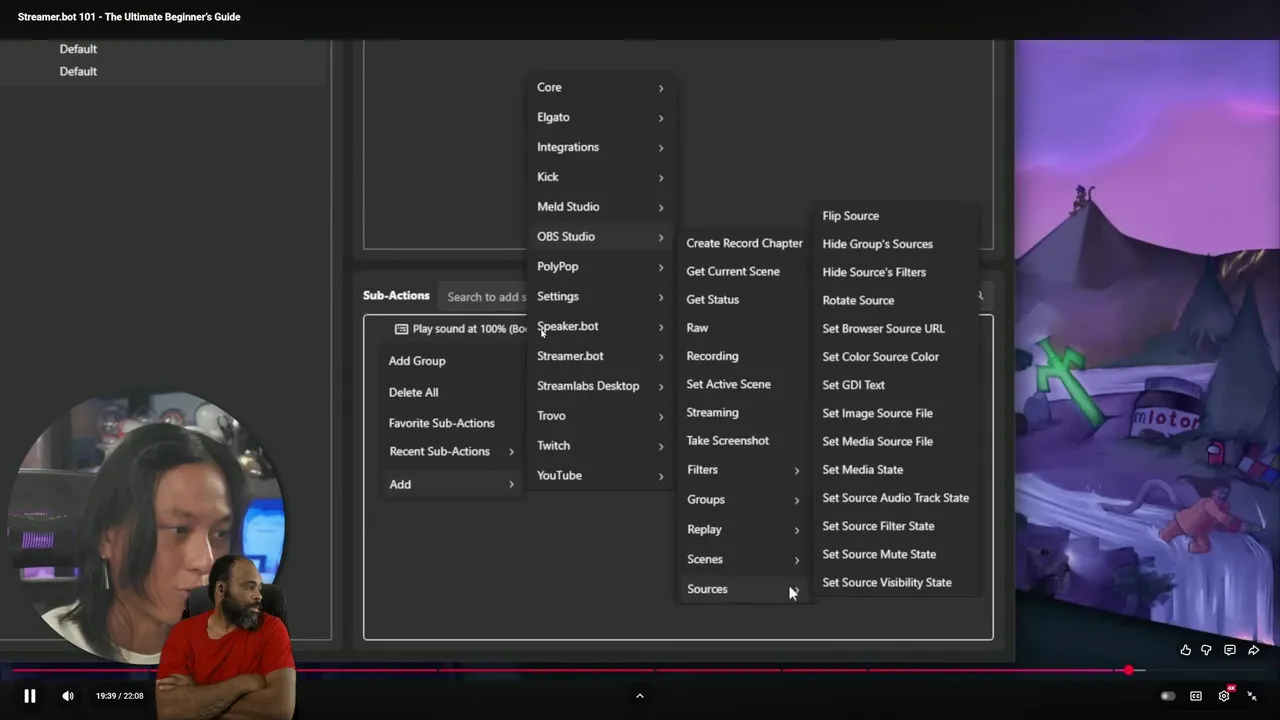The width and height of the screenshot is (1280, 720).
Task: Open the Twitch menu entry
Action: point(600,446)
